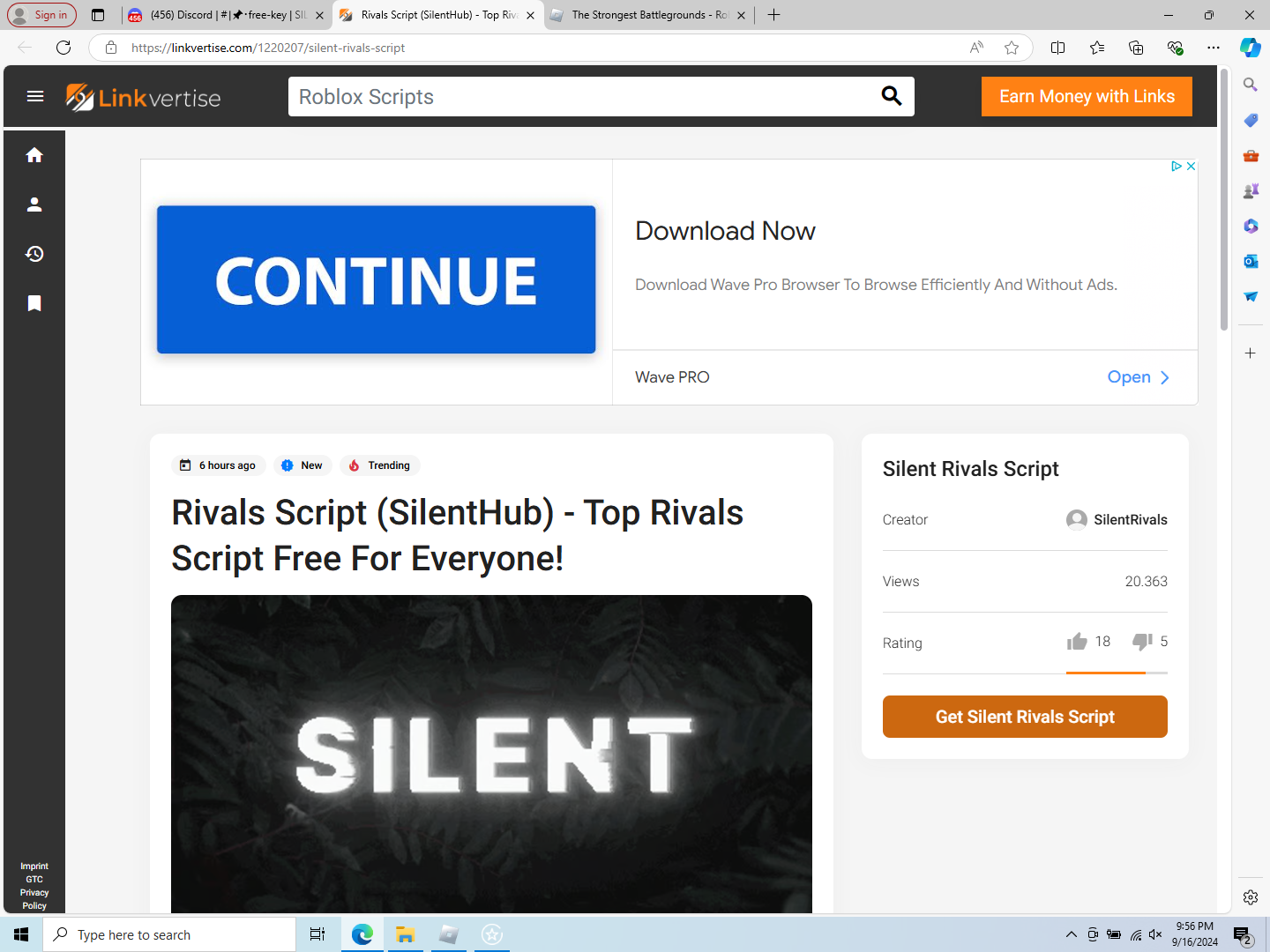Screen dimensions: 1270x952
Task: Click the Download Now ad headline
Action: [725, 231]
